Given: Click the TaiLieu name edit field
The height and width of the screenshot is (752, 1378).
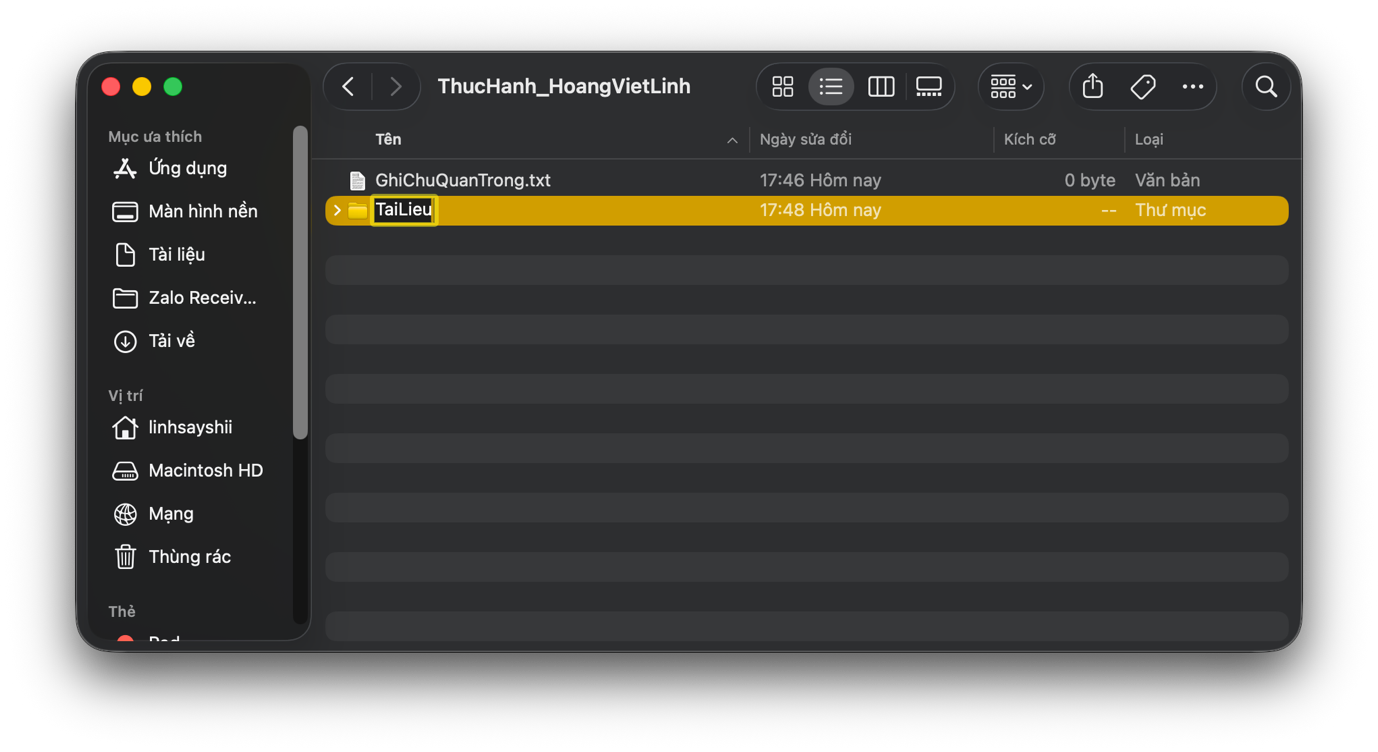Looking at the screenshot, I should pos(403,210).
